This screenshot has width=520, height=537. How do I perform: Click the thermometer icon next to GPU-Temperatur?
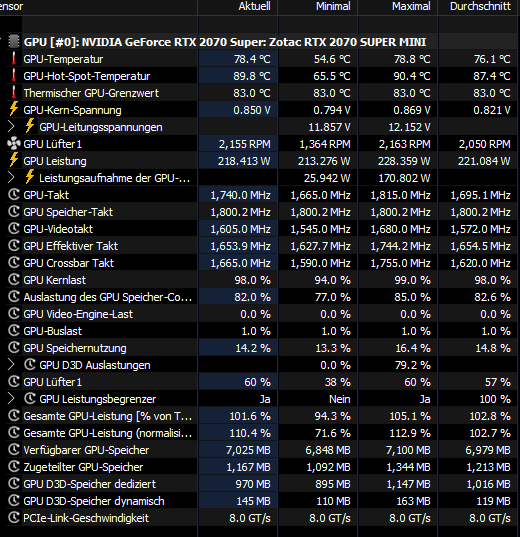coord(14,59)
